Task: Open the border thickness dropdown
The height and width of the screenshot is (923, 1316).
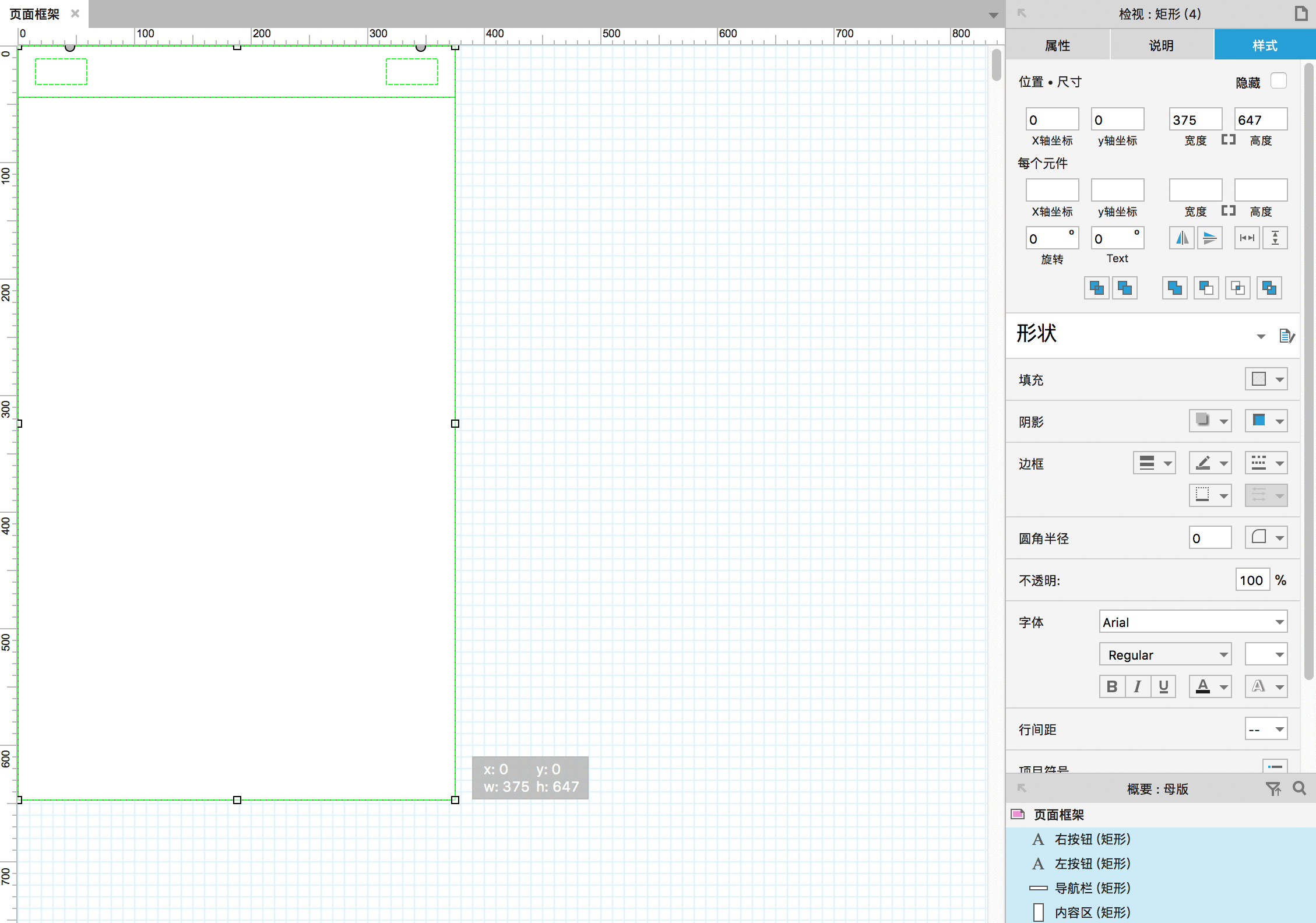Action: [1155, 463]
